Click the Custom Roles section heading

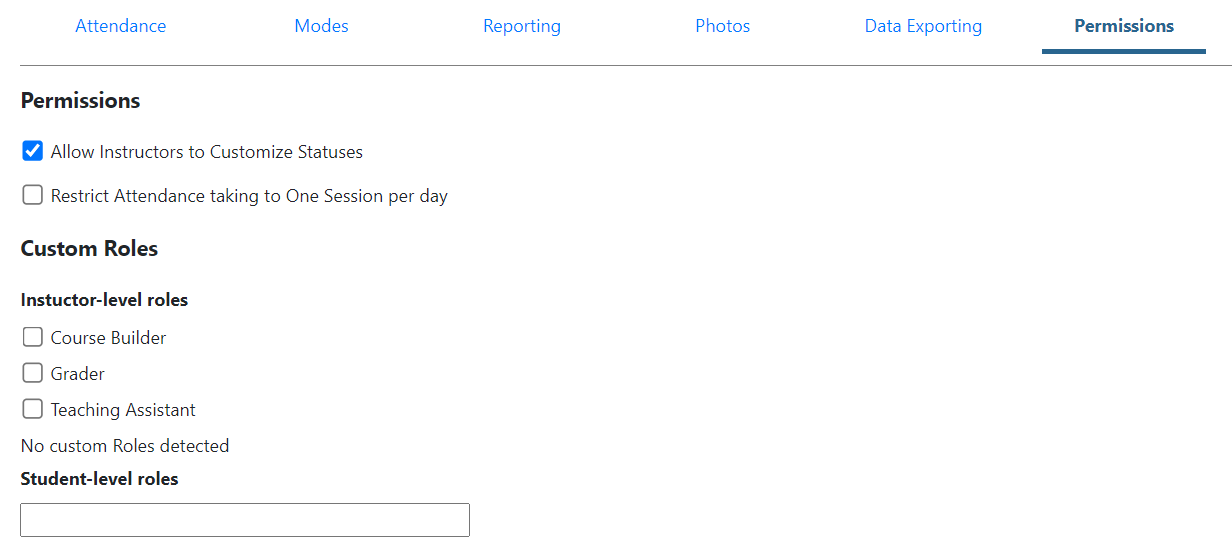coord(89,249)
